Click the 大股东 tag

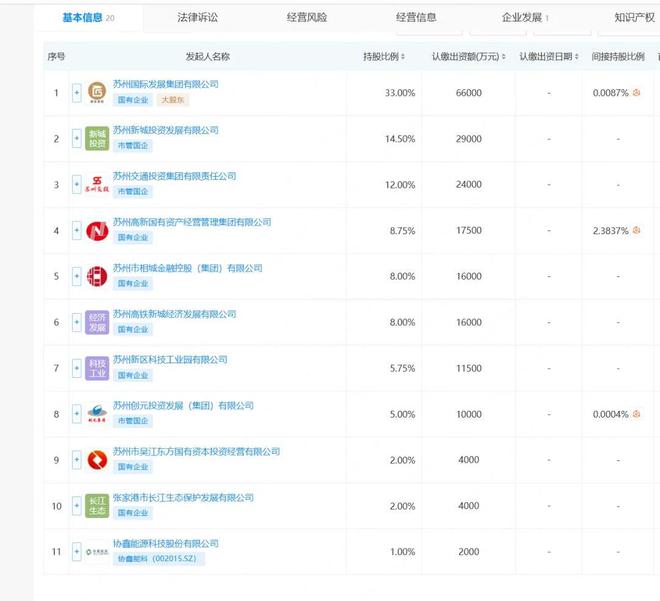(x=173, y=100)
